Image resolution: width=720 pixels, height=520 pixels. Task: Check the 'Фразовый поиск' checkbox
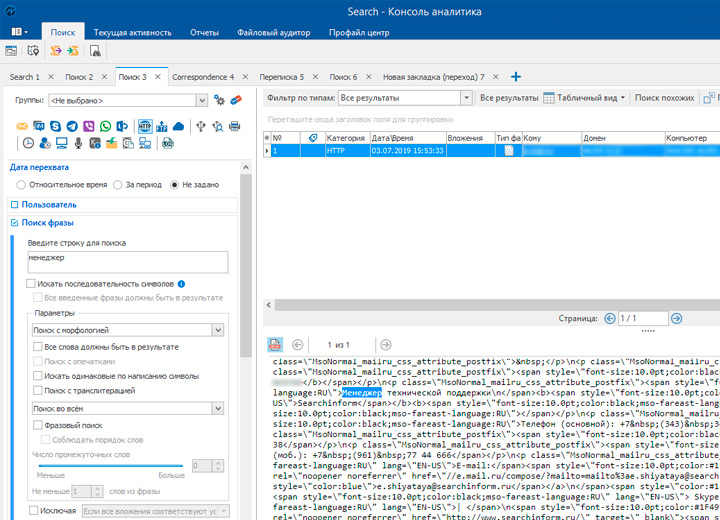coord(38,425)
